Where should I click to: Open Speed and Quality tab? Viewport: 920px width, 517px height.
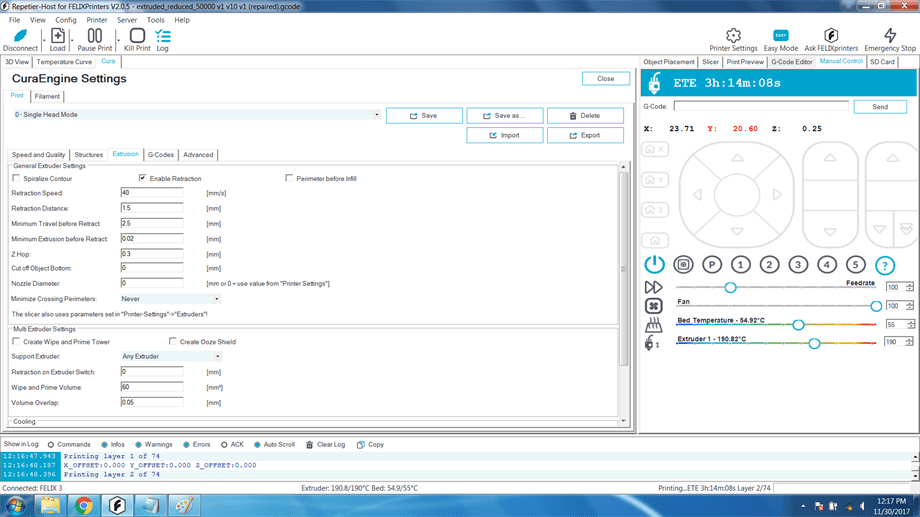pos(38,155)
